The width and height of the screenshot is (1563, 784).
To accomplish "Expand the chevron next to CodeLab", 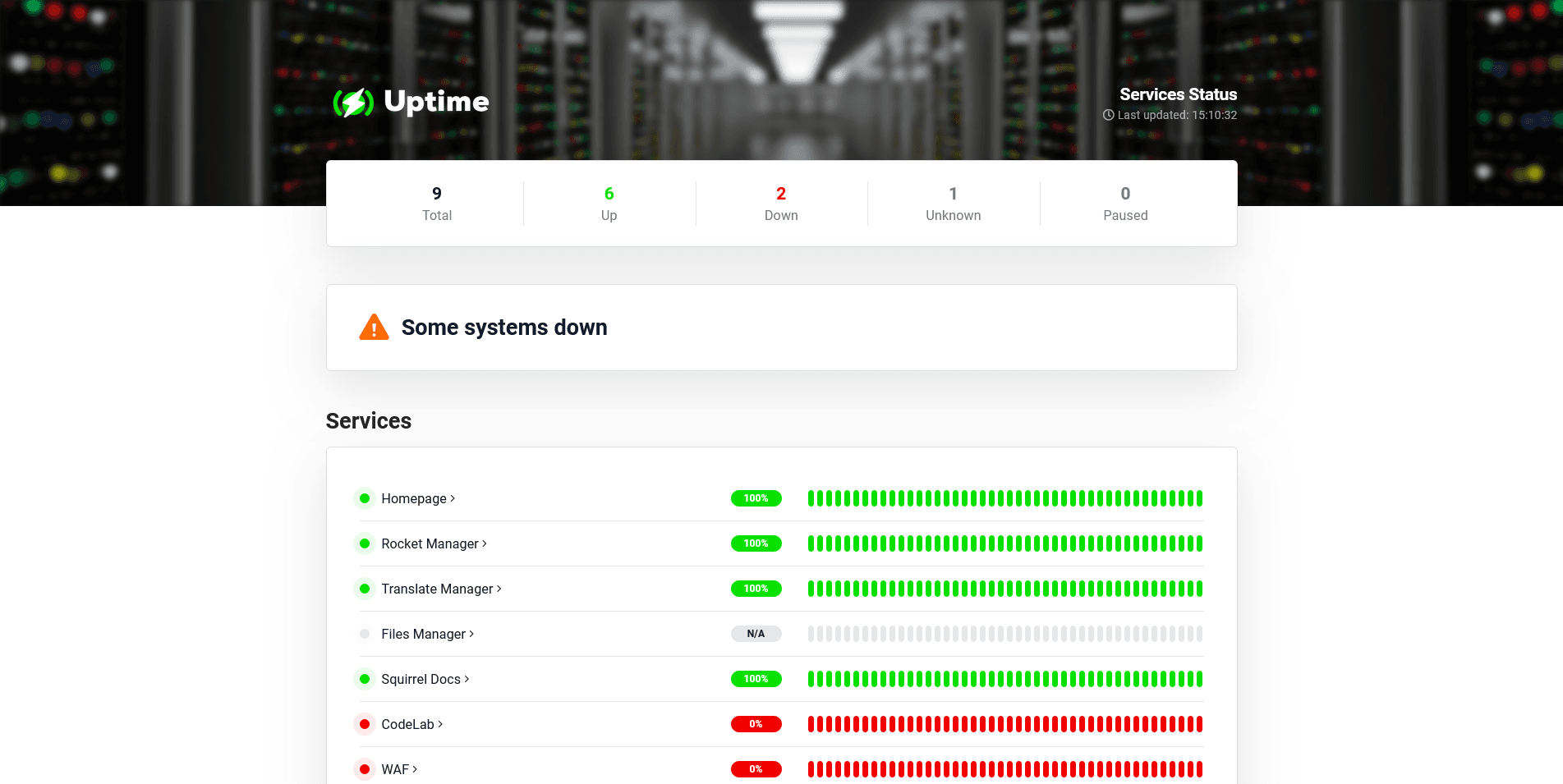I will pos(440,724).
